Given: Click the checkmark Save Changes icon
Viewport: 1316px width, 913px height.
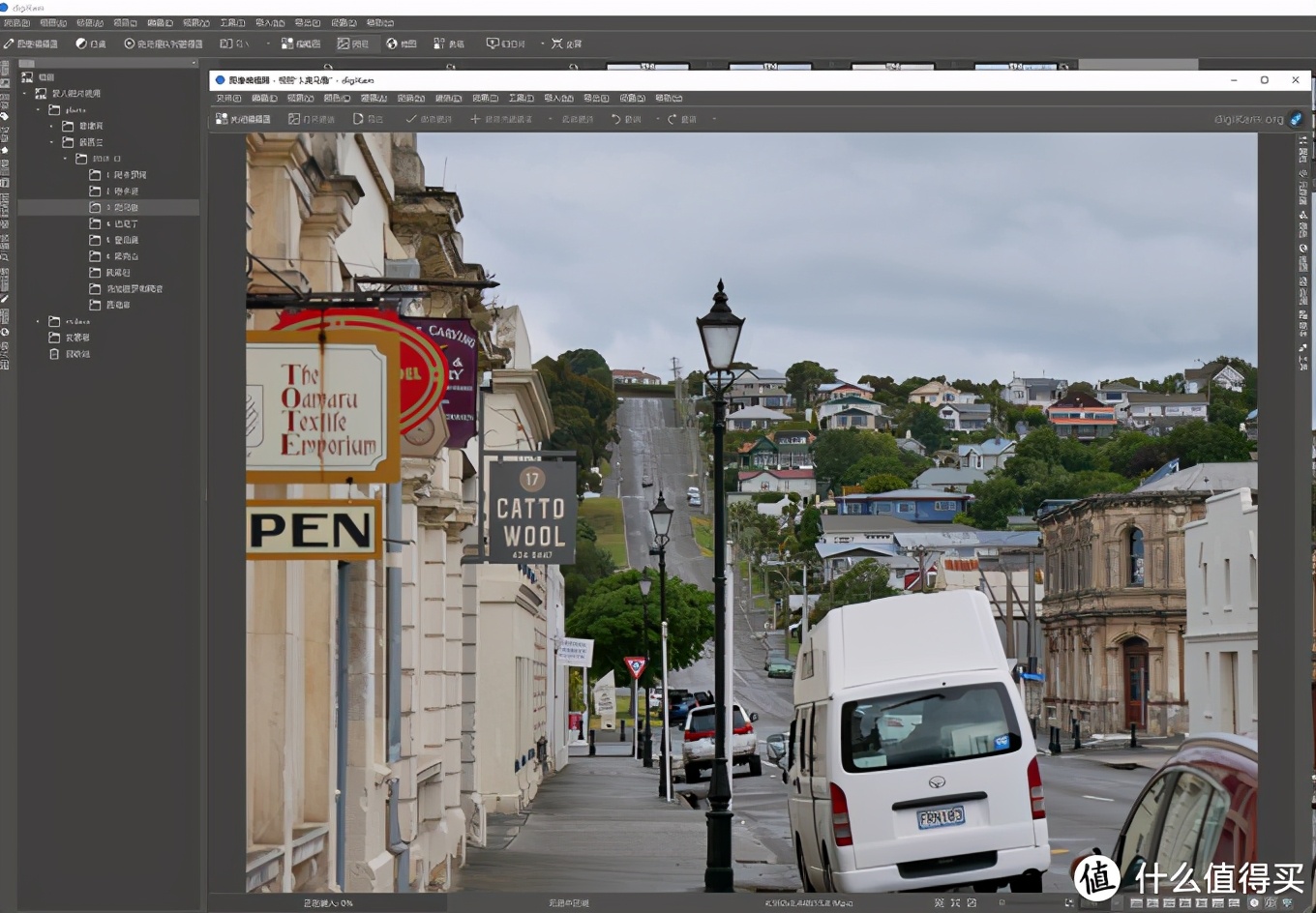Looking at the screenshot, I should click(428, 119).
